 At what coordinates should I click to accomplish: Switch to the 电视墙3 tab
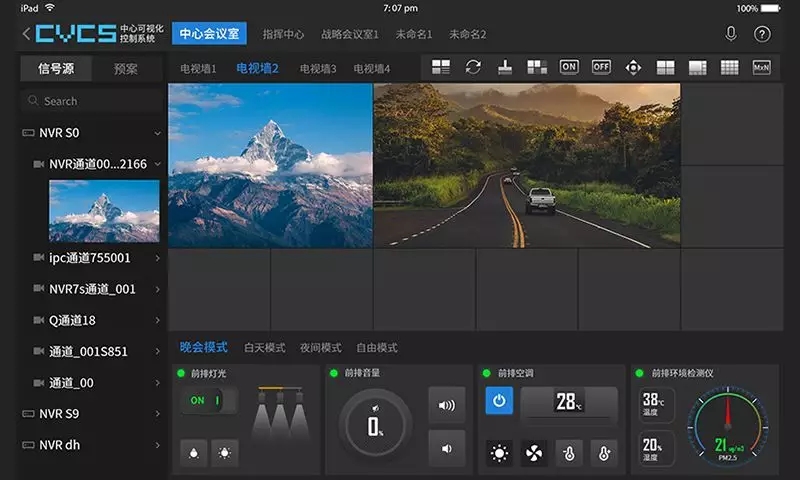point(318,69)
